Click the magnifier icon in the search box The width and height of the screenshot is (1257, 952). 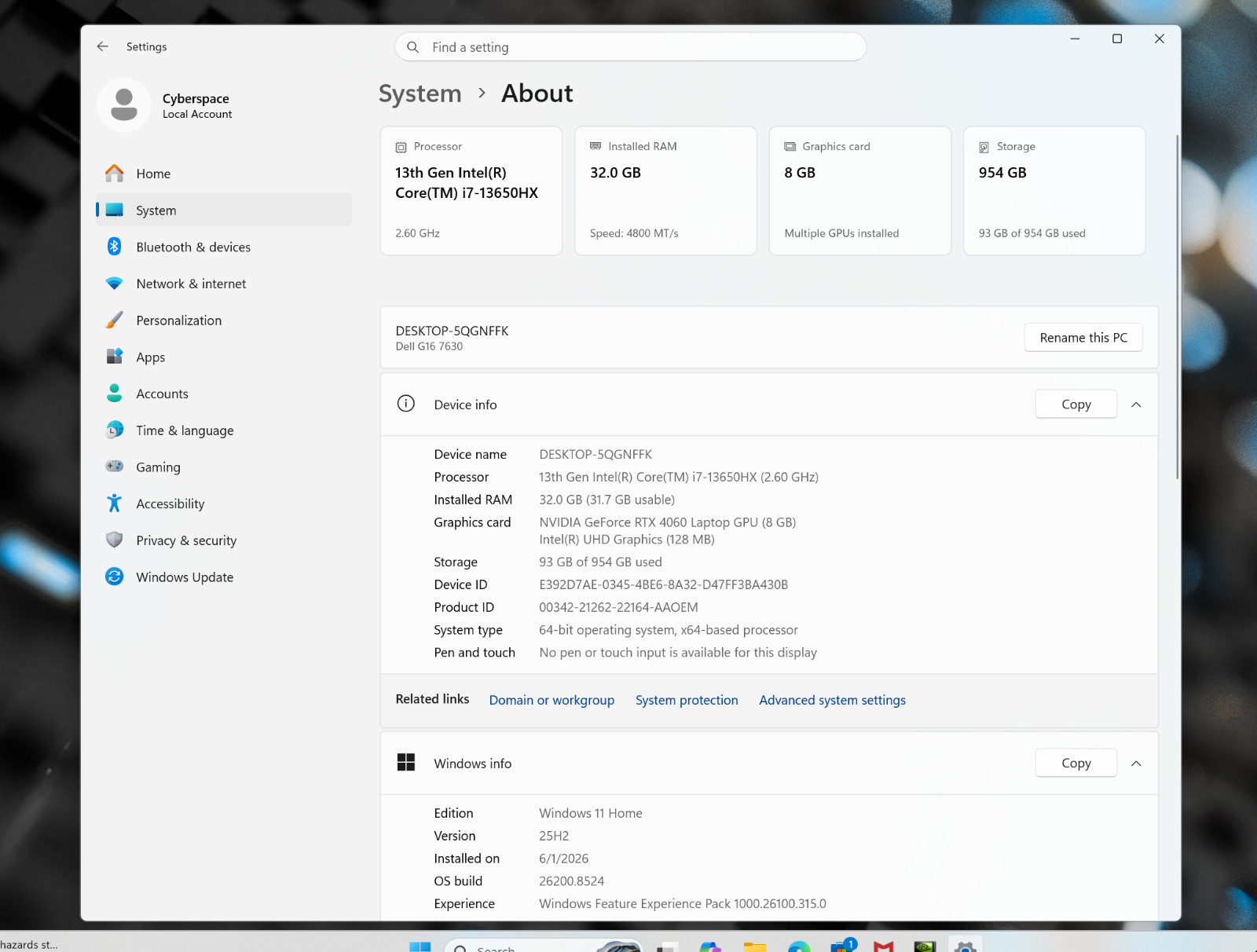pyautogui.click(x=412, y=47)
